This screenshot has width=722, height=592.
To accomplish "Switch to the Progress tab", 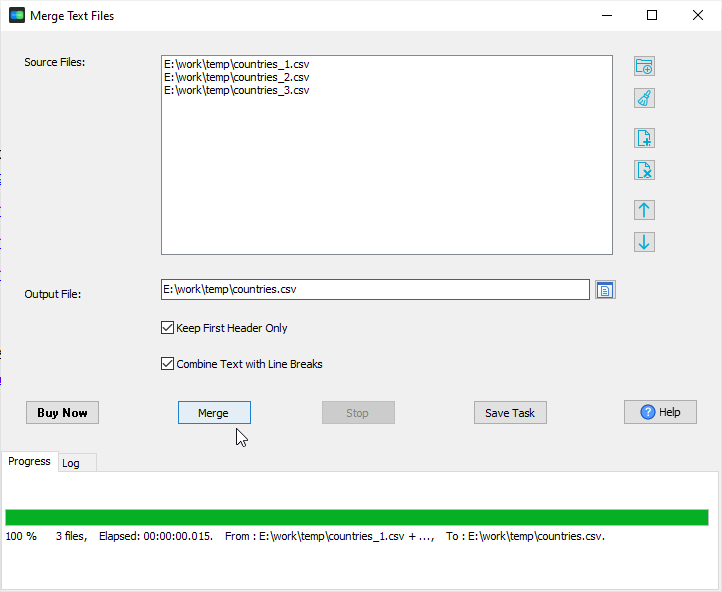I will (29, 461).
